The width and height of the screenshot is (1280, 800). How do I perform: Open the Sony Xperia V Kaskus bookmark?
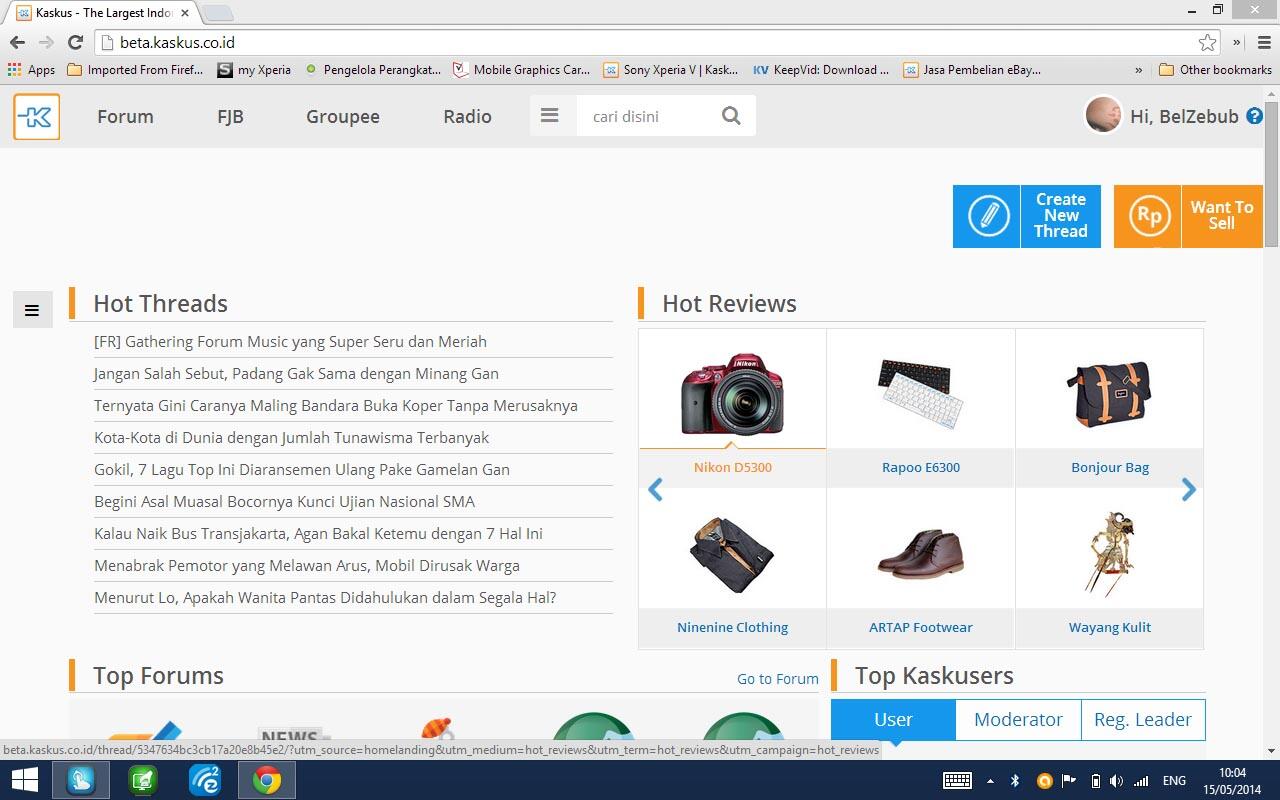pyautogui.click(x=672, y=70)
